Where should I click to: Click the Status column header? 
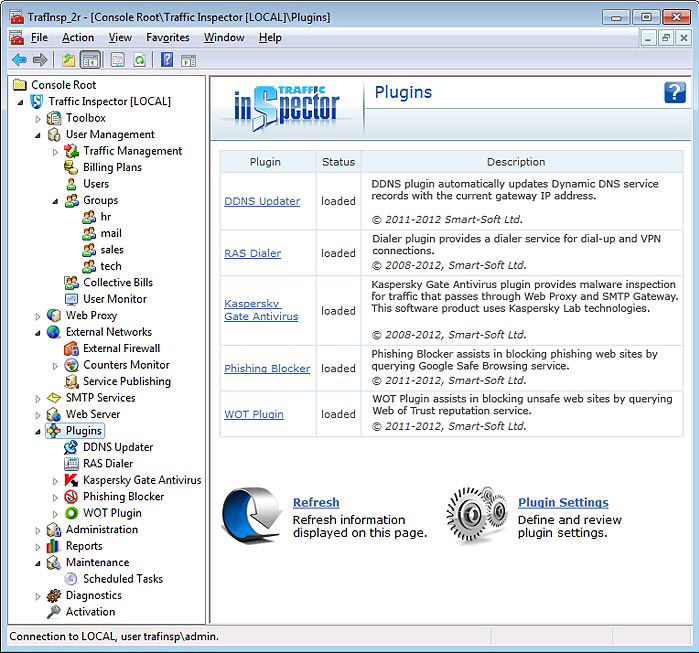click(x=338, y=162)
